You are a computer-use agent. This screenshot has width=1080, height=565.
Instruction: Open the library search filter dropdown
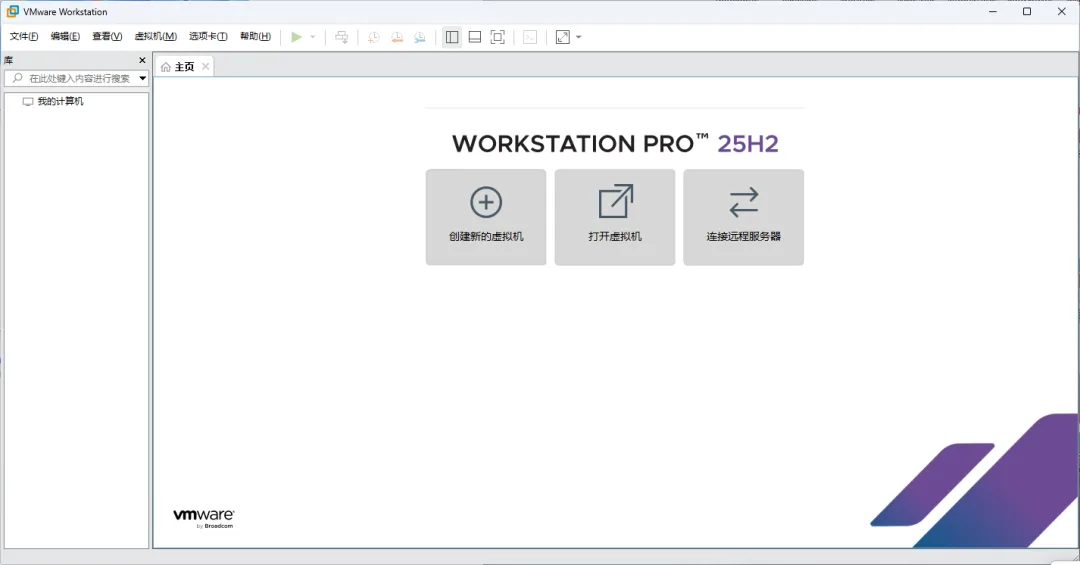click(143, 79)
